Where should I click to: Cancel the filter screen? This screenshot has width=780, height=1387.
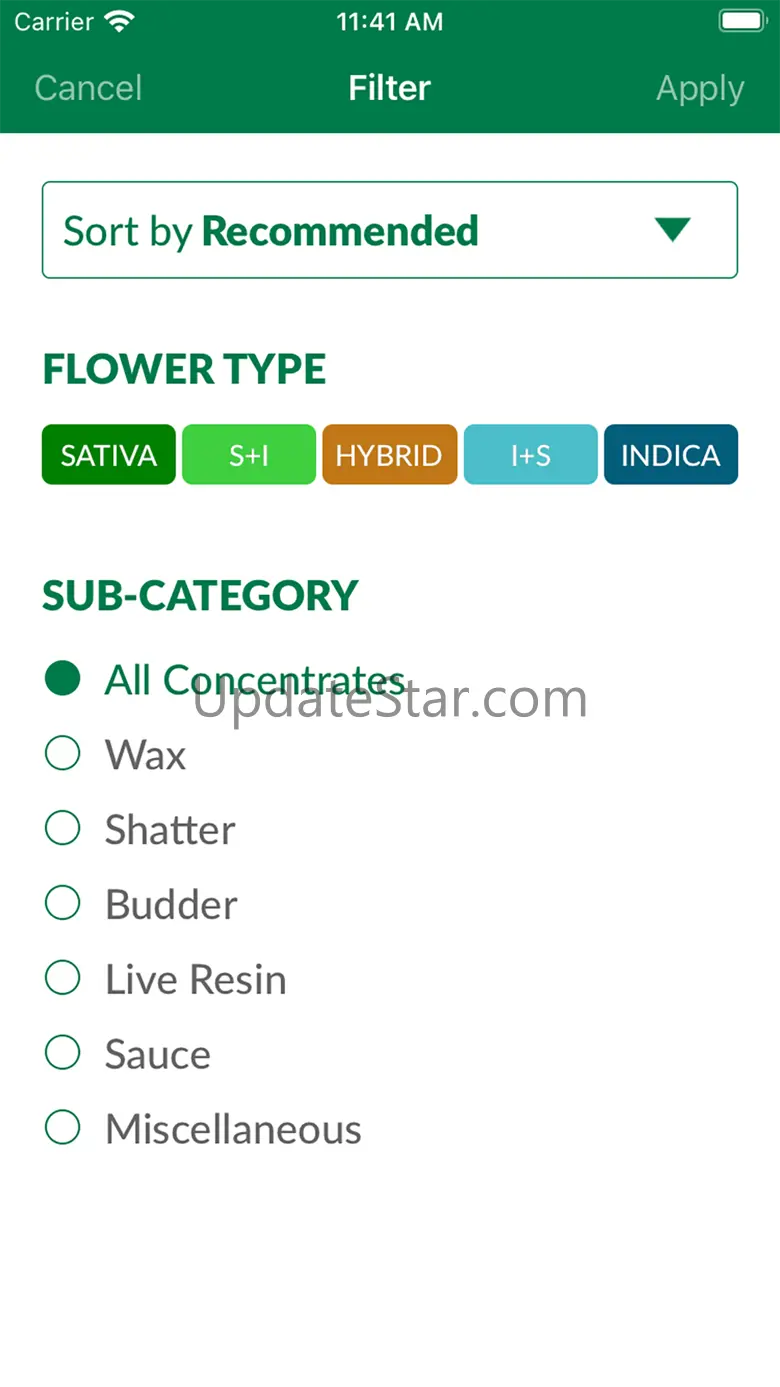click(88, 88)
